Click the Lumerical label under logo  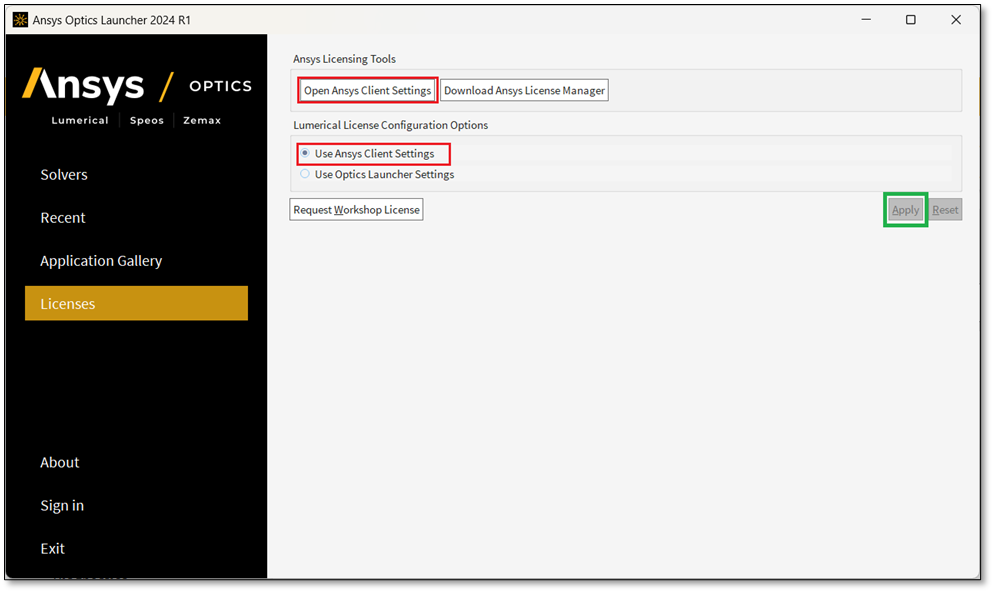[80, 121]
